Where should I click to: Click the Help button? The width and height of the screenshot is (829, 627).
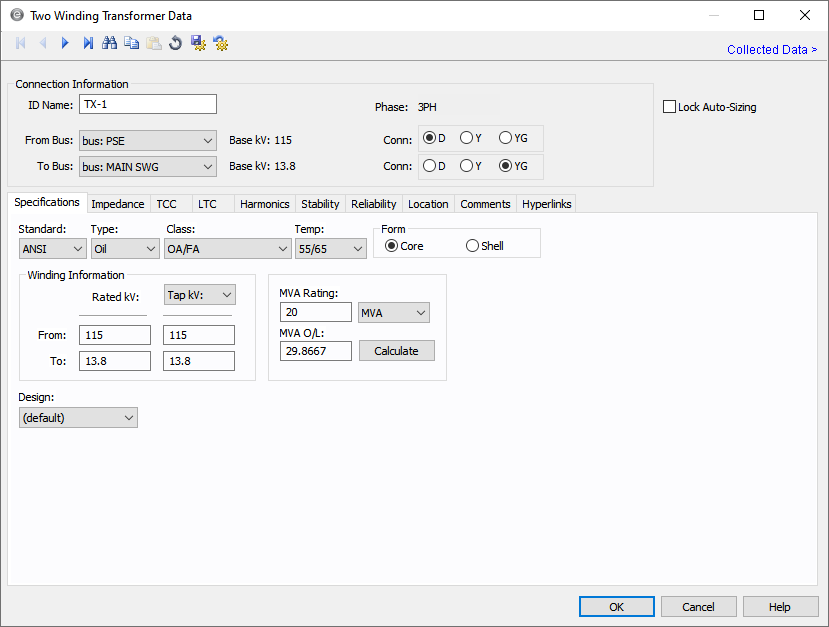[780, 606]
